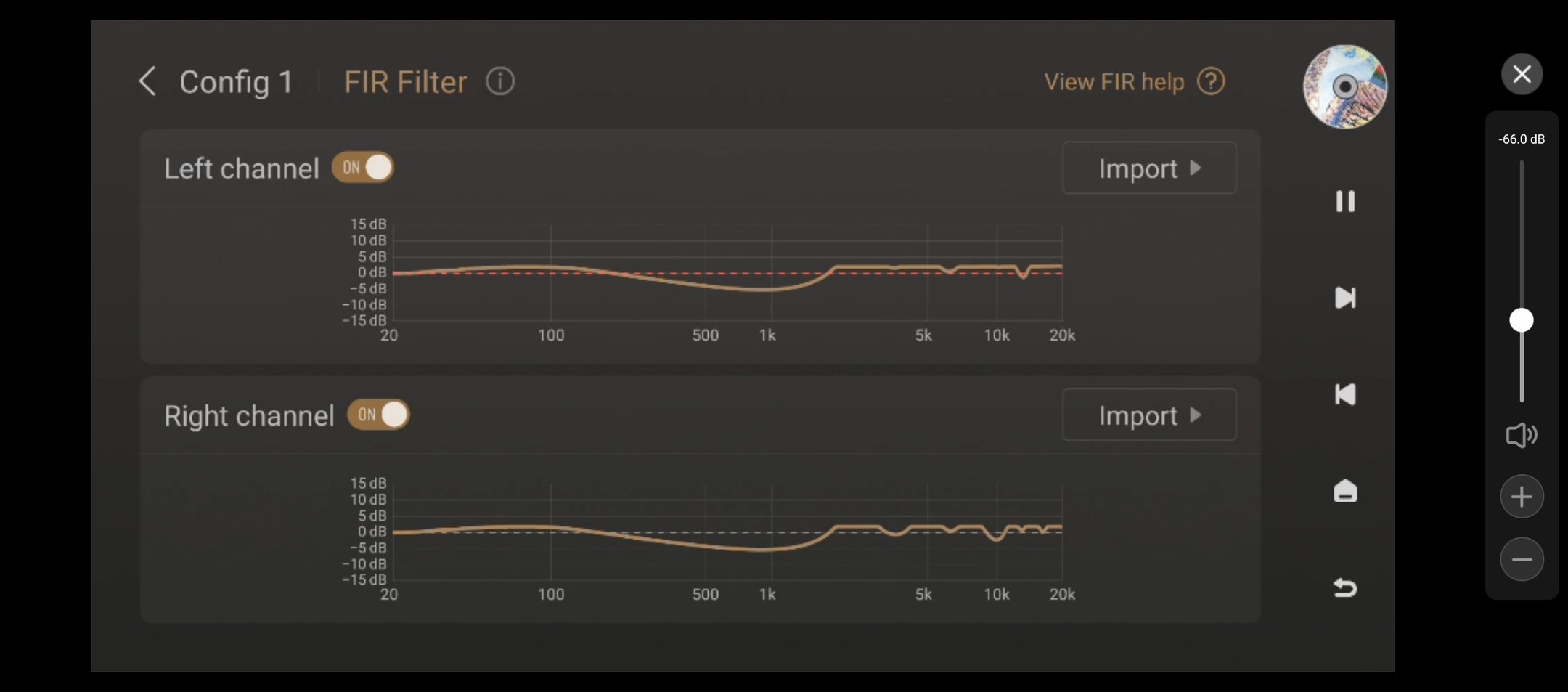
Task: Open FIR Filter info icon
Action: 500,81
